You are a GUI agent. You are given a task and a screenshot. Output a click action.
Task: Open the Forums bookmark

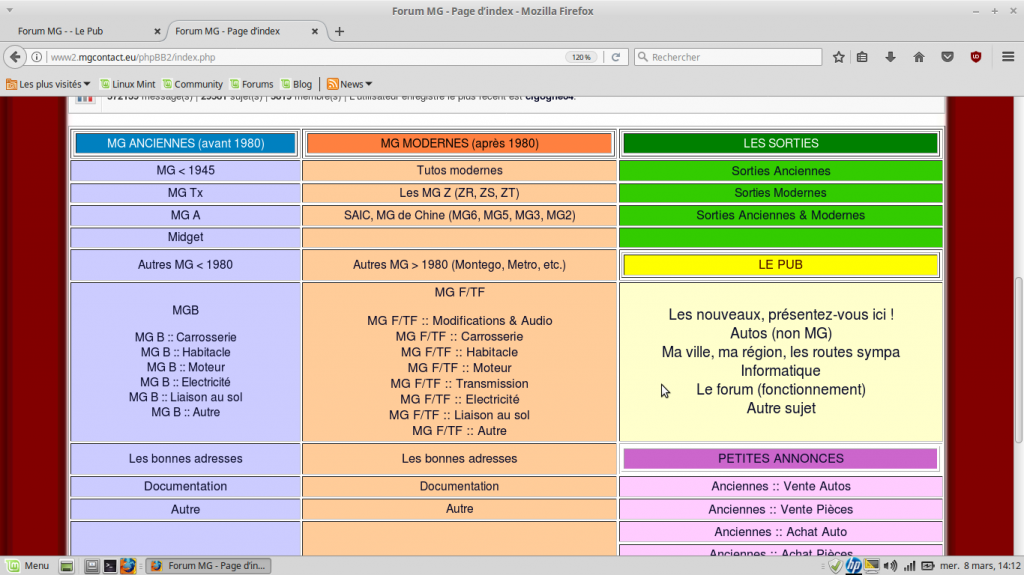pyautogui.click(x=251, y=84)
